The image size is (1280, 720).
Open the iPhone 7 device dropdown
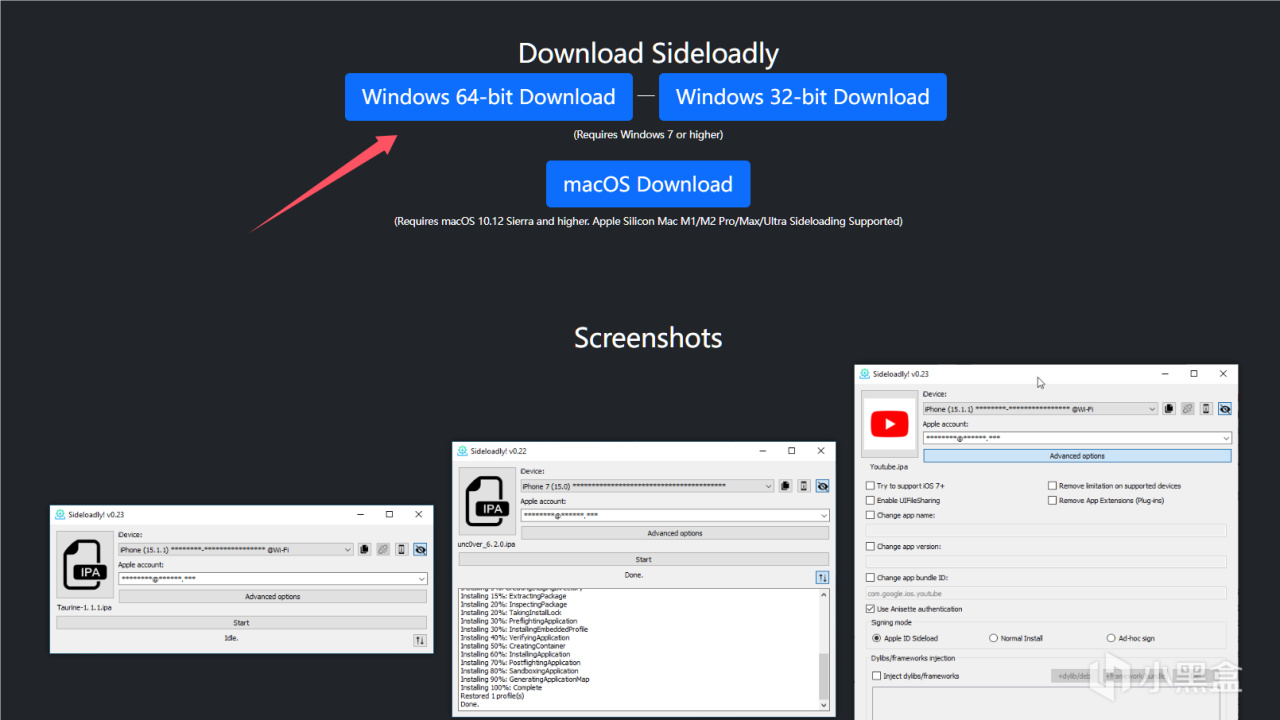coord(647,486)
